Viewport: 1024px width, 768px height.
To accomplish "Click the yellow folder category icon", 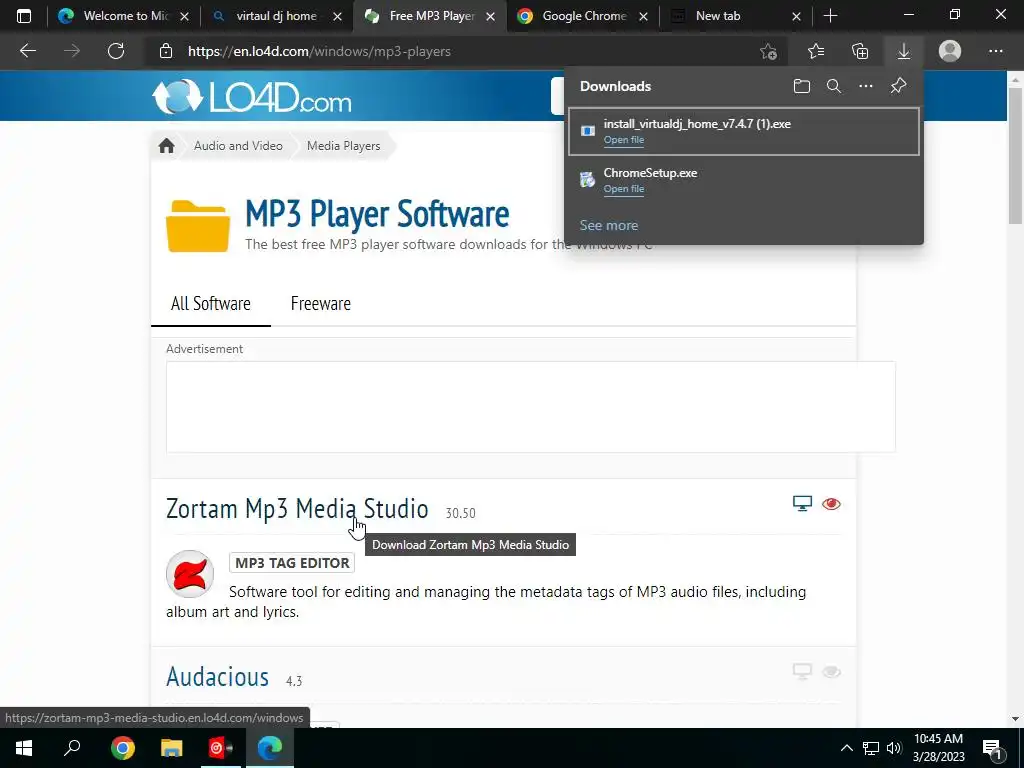I will [198, 226].
